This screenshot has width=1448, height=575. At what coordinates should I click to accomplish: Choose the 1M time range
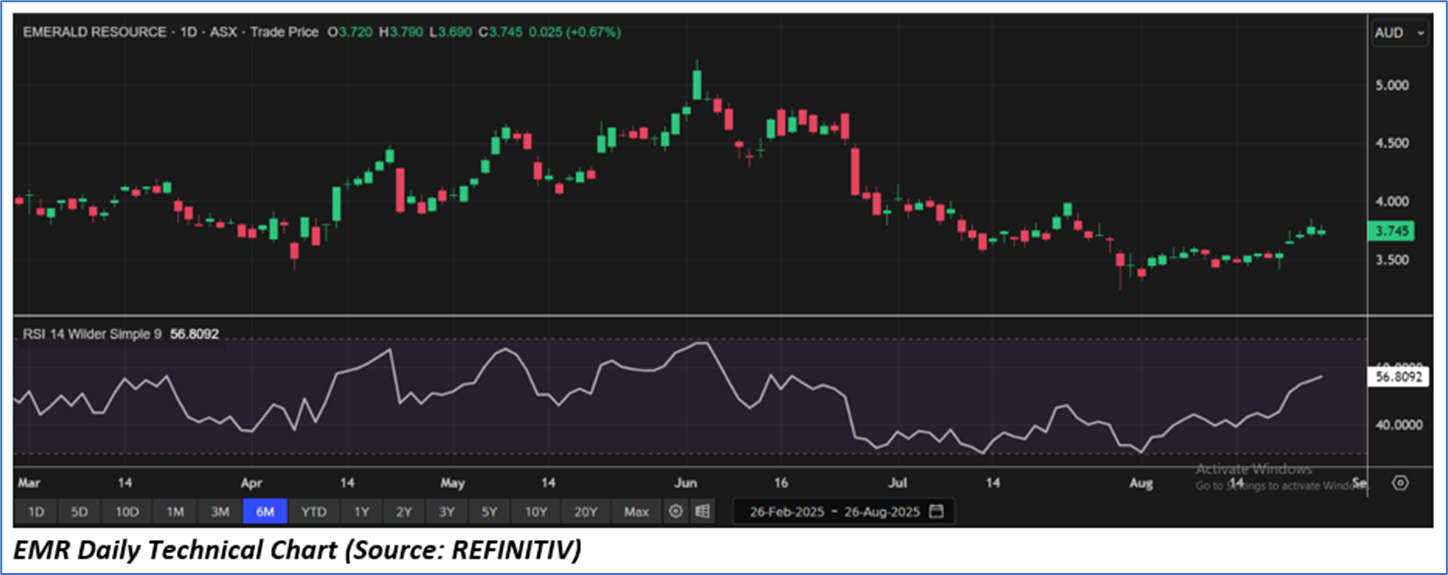tap(175, 512)
